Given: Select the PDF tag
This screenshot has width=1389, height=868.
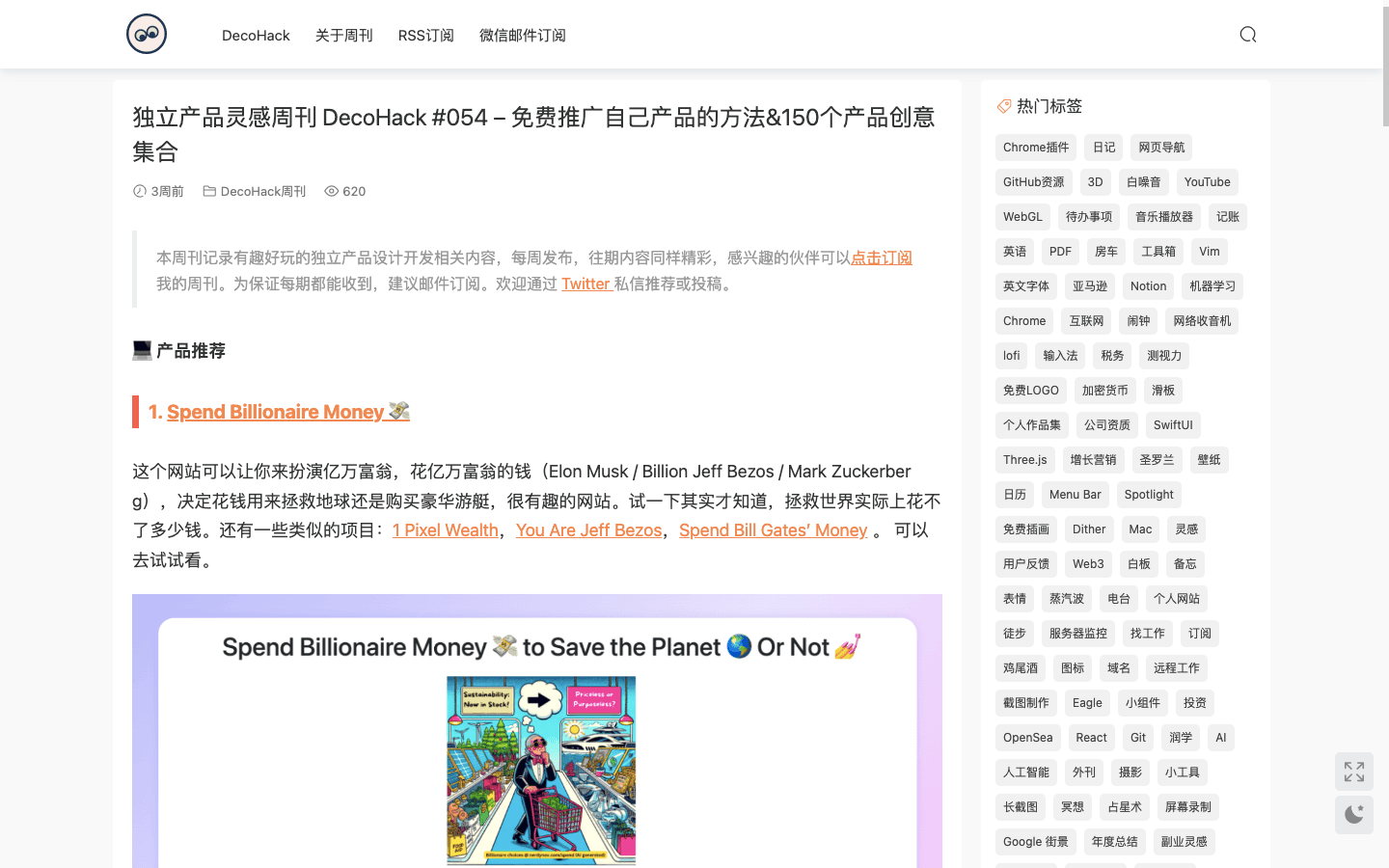Looking at the screenshot, I should pos(1061,252).
